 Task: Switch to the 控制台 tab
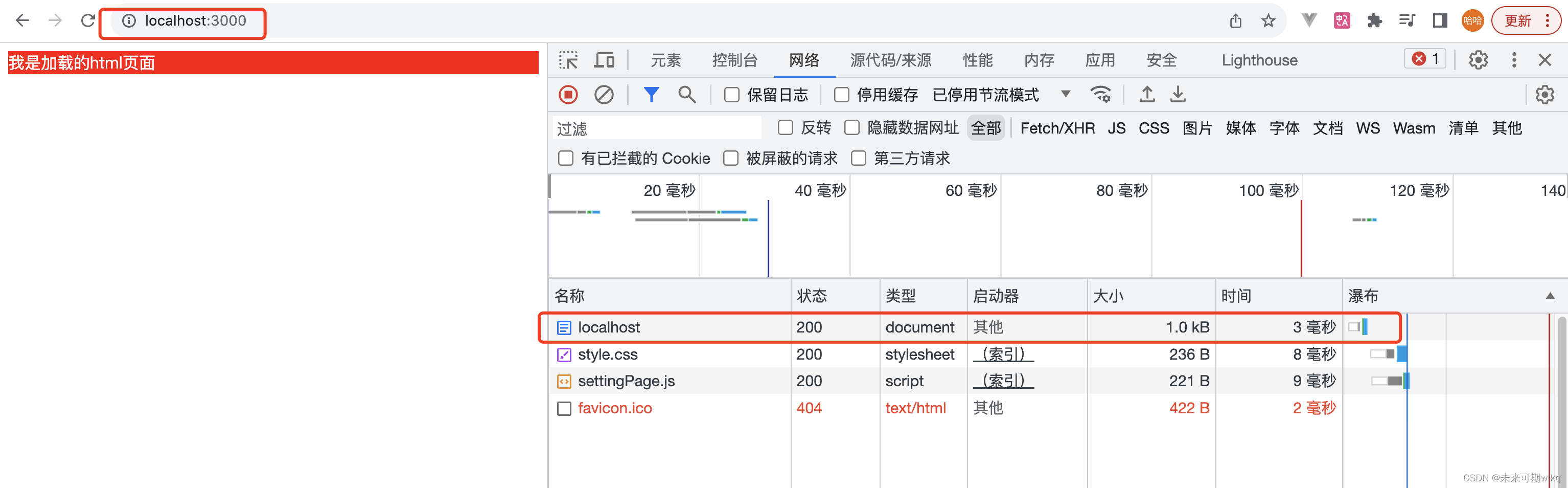click(735, 60)
